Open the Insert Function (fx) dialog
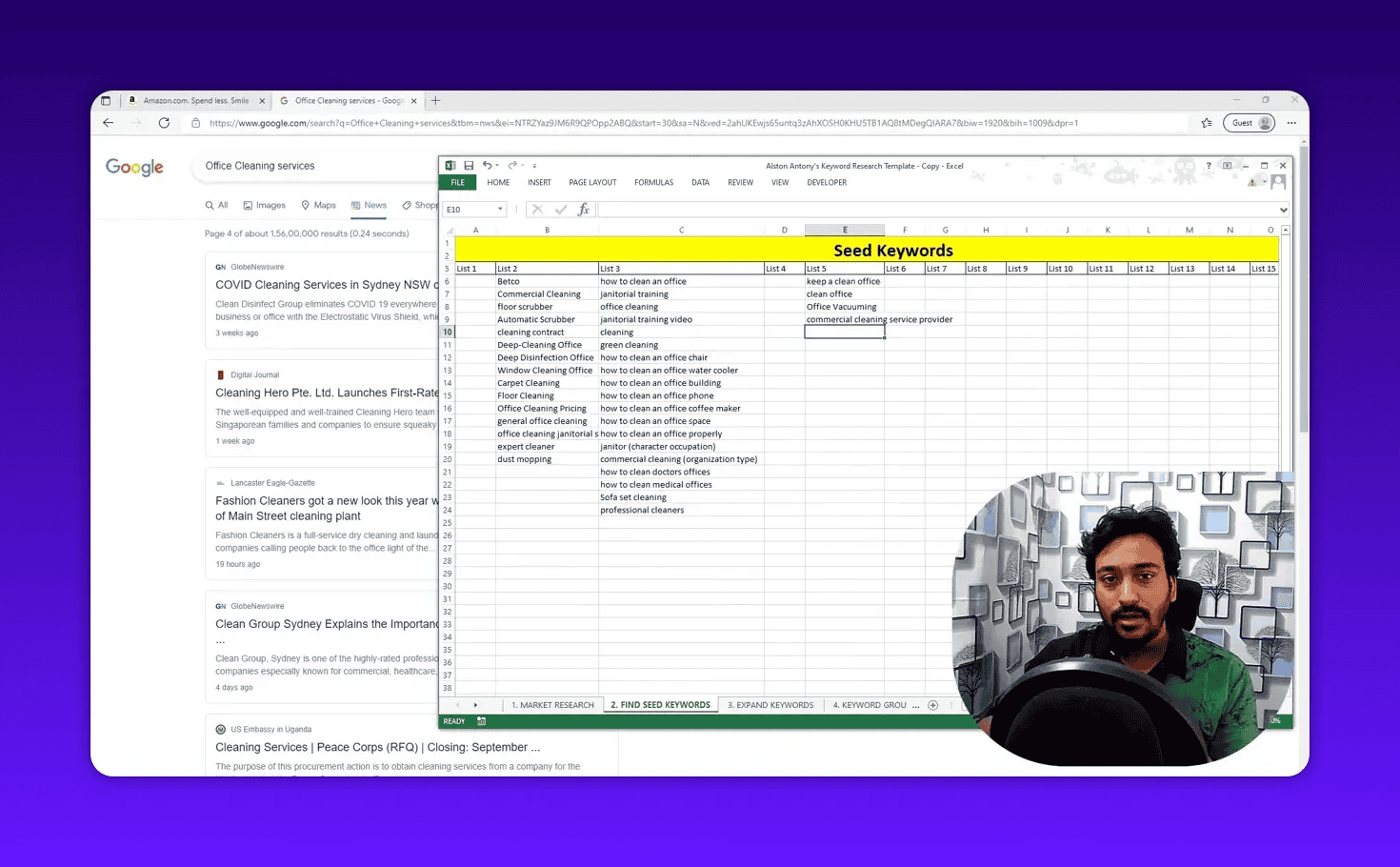1400x867 pixels. tap(584, 209)
